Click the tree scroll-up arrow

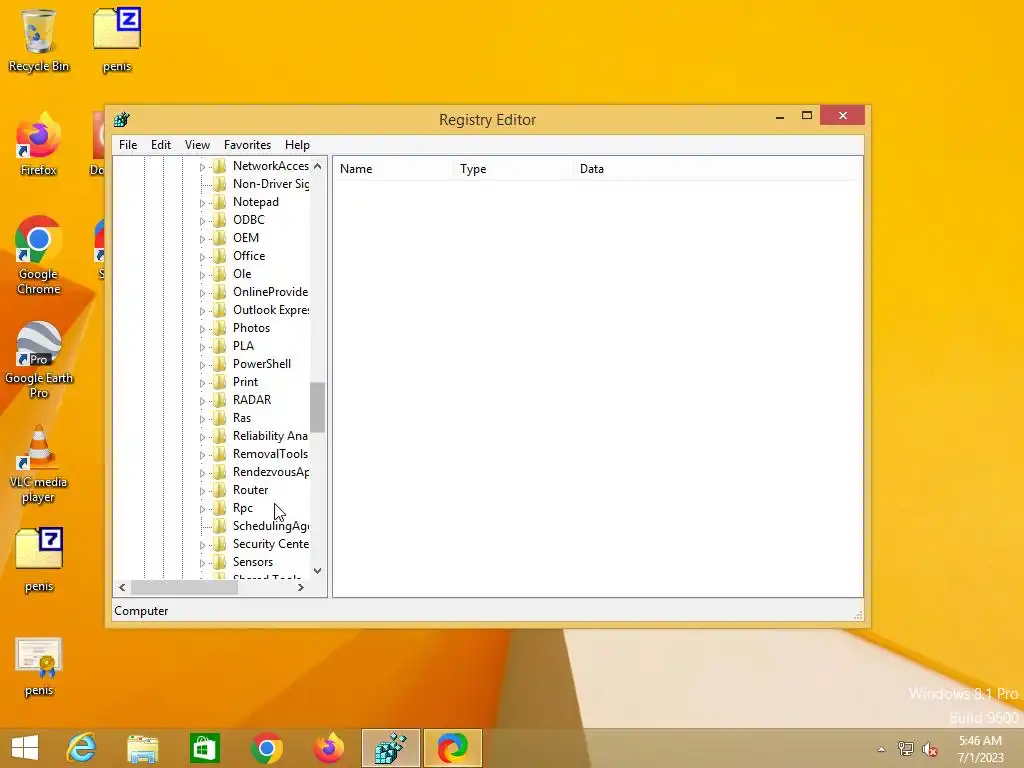pos(317,166)
